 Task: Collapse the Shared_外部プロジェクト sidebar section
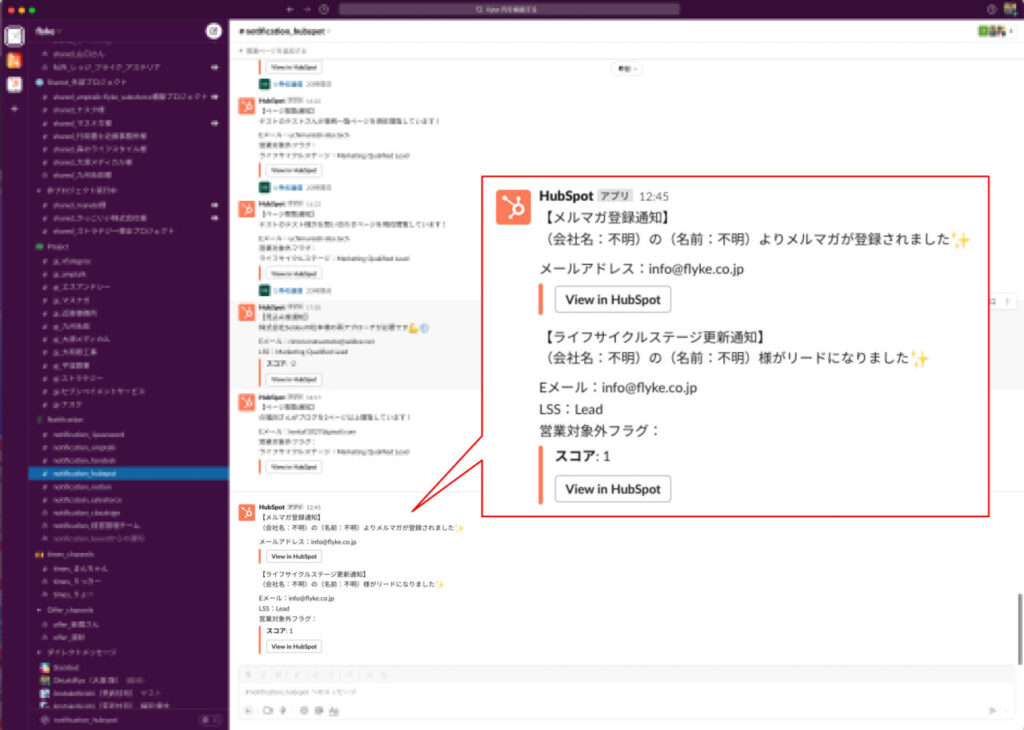click(x=86, y=82)
